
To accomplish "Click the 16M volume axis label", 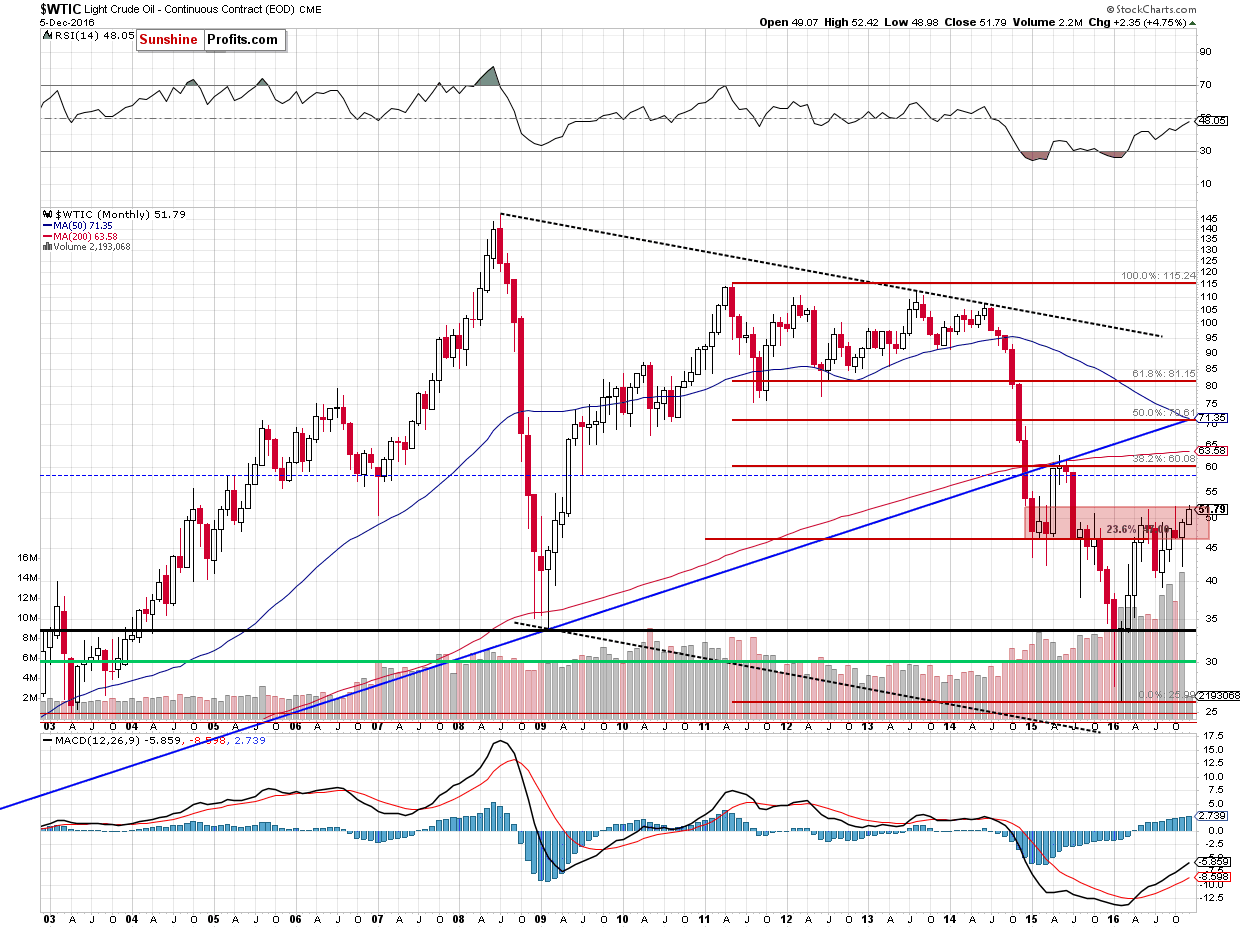I will [x=28, y=557].
